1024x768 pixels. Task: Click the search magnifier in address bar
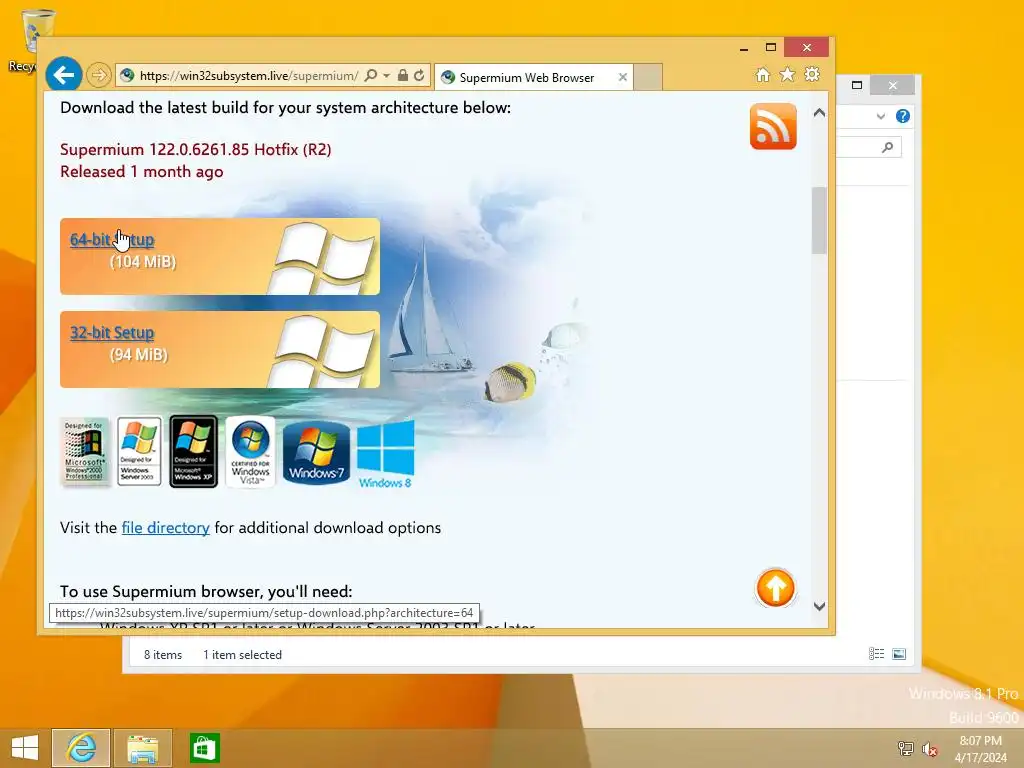(370, 76)
